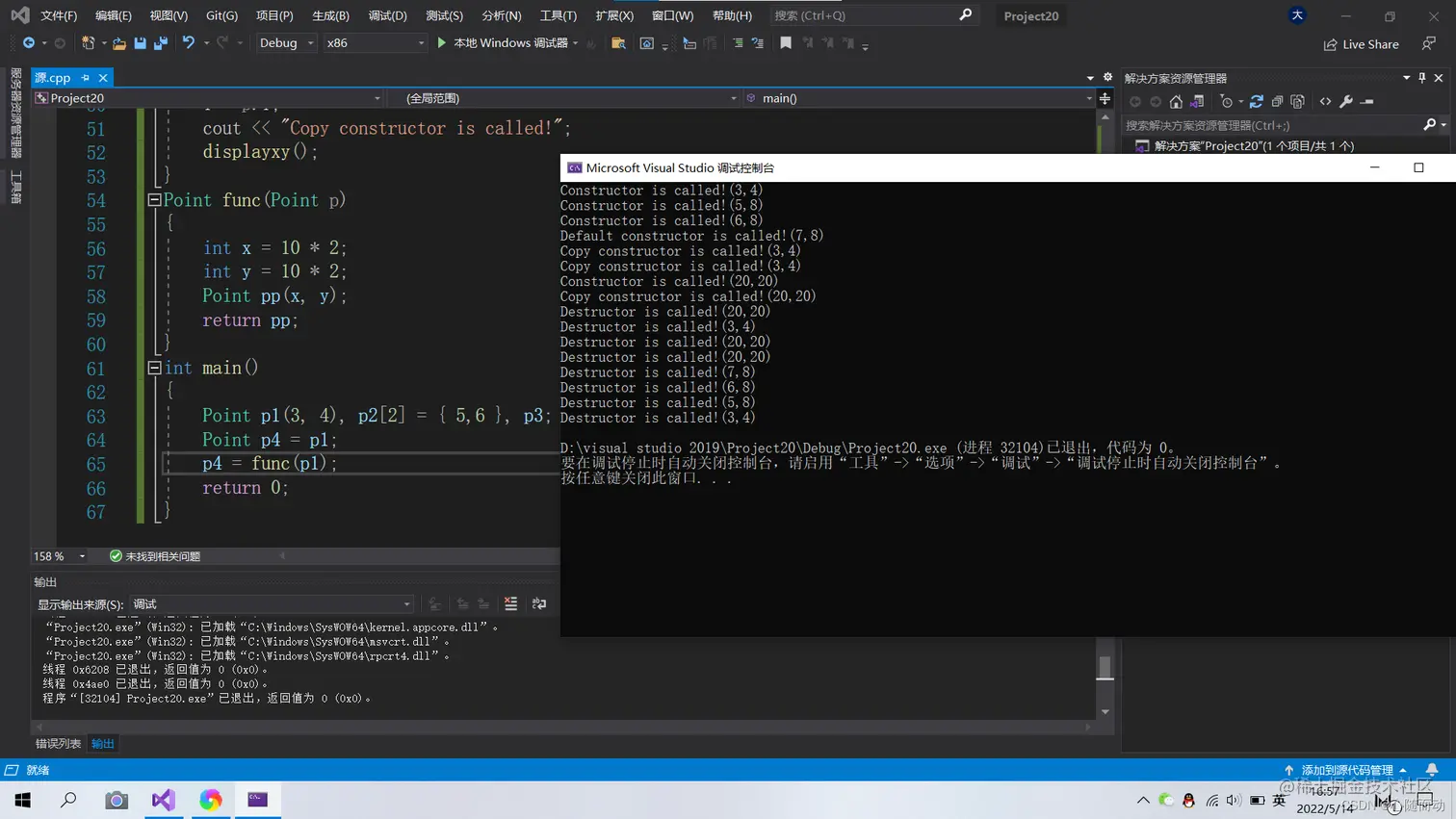Click the new project icon in toolbar
This screenshot has height=819, width=1456.
tap(88, 43)
